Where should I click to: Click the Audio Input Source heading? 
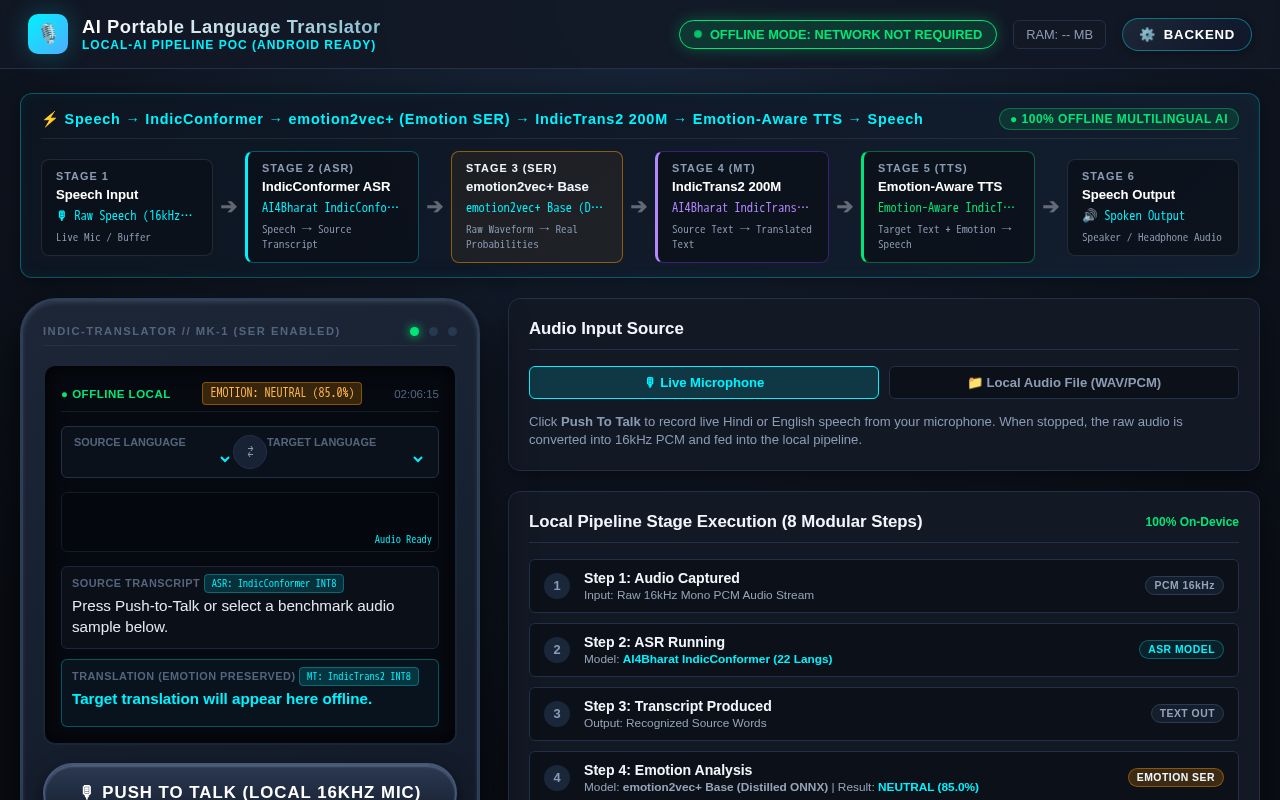(606, 328)
